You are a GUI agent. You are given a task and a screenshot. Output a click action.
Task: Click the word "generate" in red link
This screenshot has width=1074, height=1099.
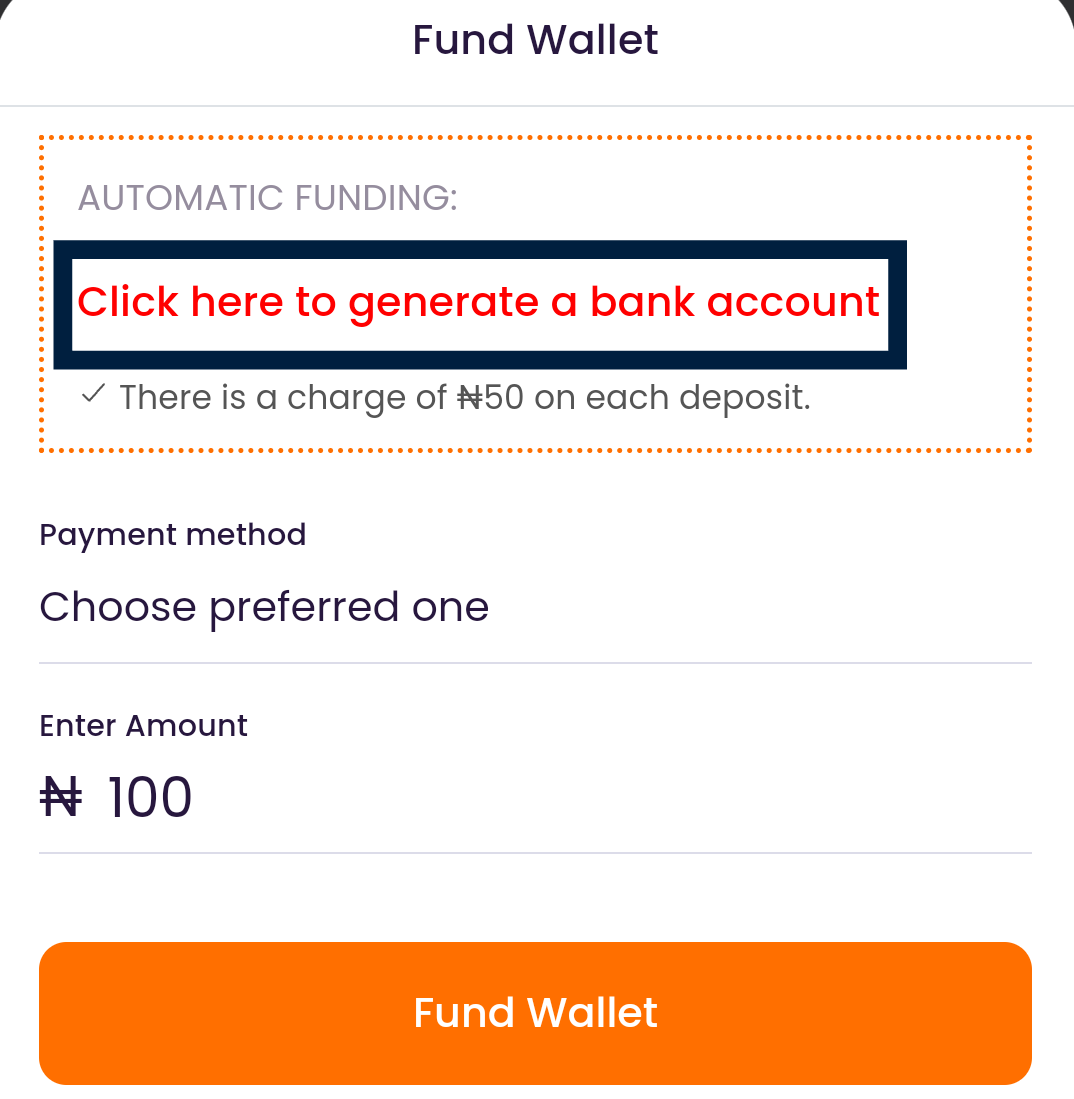pyautogui.click(x=445, y=303)
